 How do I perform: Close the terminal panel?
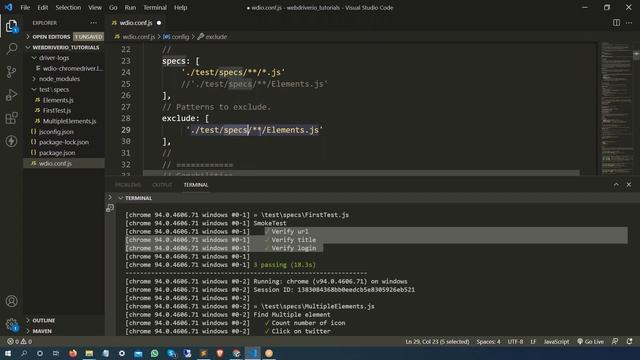(629, 185)
